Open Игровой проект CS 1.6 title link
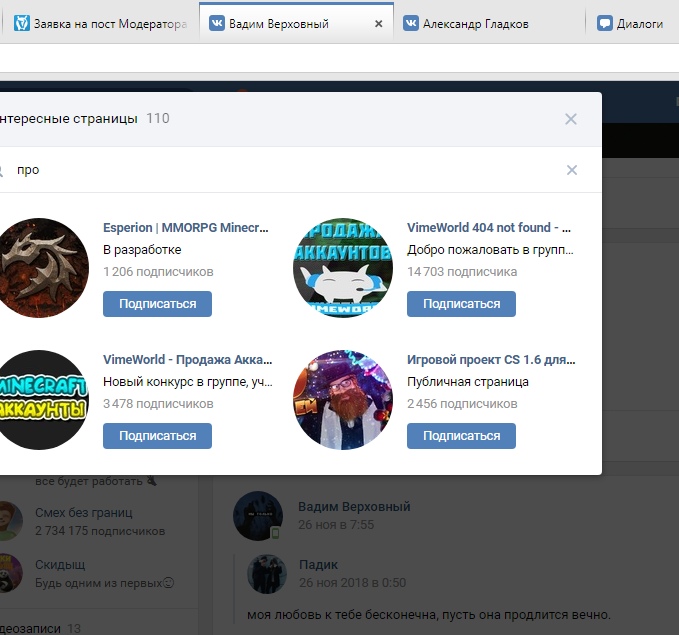This screenshot has height=635, width=679. click(x=491, y=360)
